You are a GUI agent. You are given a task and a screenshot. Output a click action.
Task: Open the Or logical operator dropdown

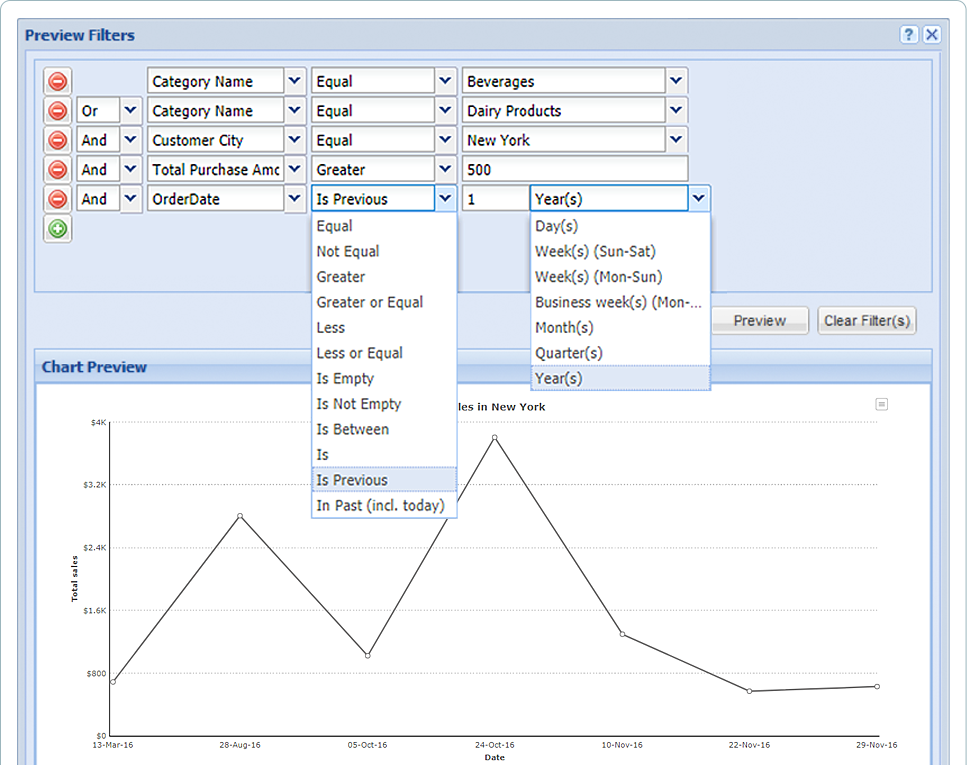pos(130,111)
